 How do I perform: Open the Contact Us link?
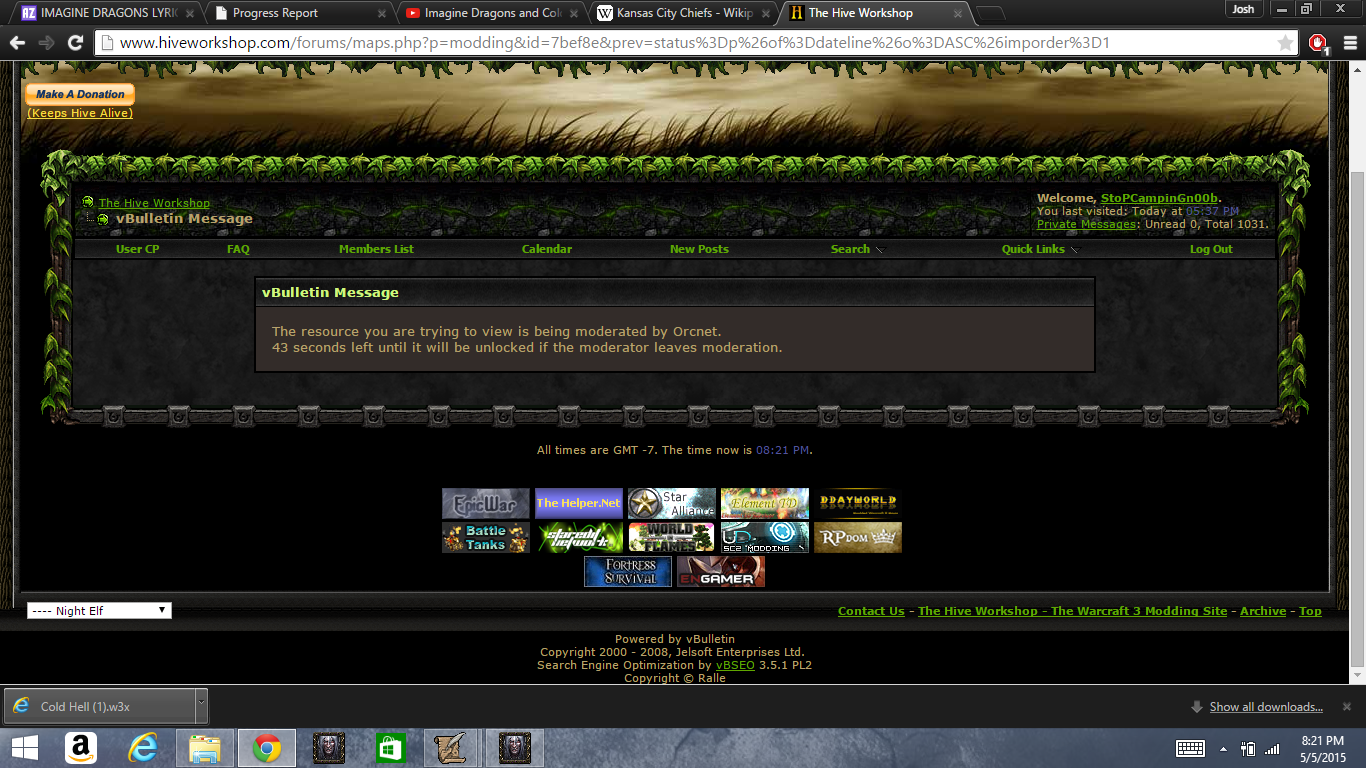(871, 611)
